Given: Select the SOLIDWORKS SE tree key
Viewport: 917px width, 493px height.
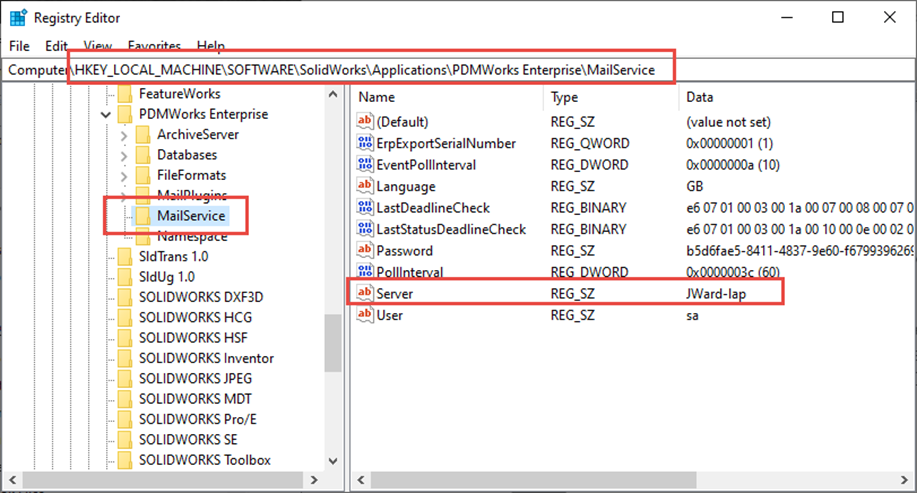Looking at the screenshot, I should tap(188, 439).
